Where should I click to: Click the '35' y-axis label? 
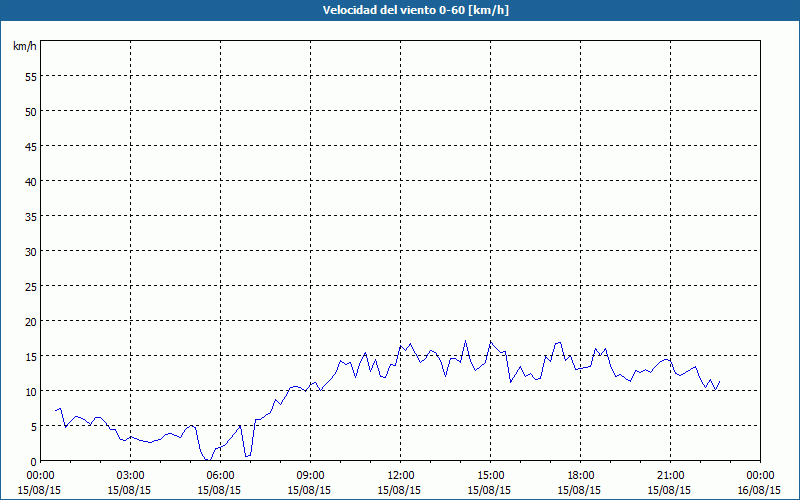(x=31, y=216)
